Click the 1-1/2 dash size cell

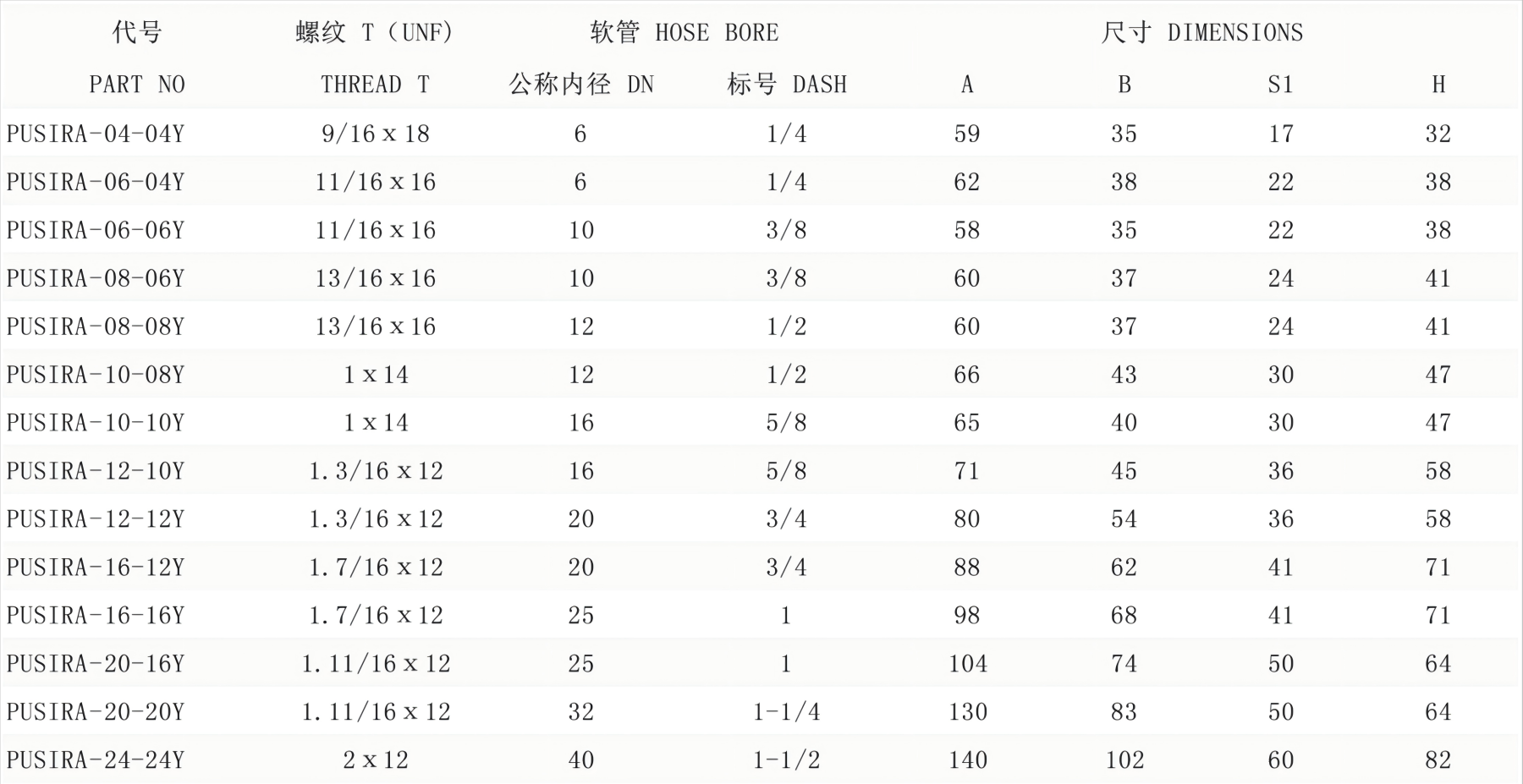[786, 760]
